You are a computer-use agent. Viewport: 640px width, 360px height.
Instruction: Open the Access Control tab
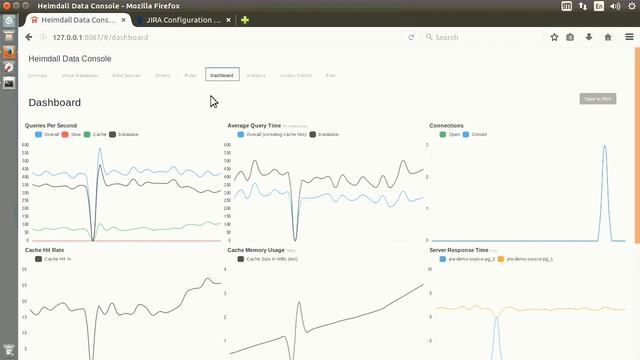(x=296, y=76)
